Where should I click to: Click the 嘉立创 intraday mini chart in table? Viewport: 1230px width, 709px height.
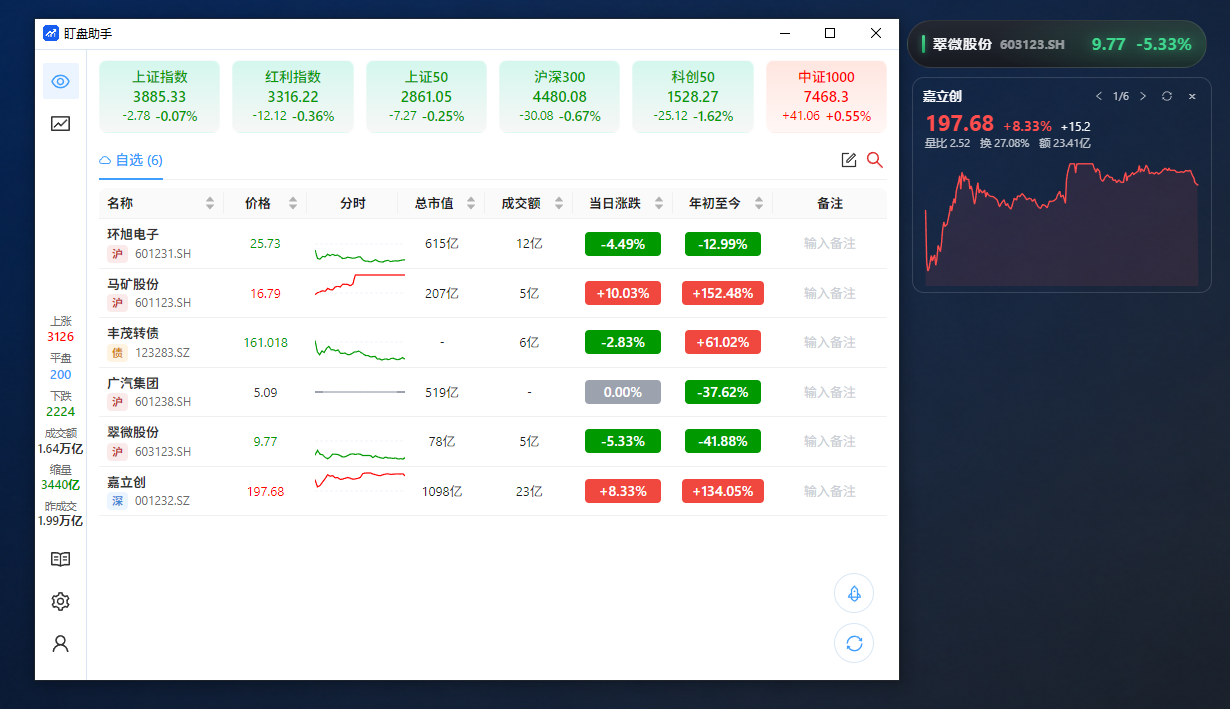tap(360, 480)
